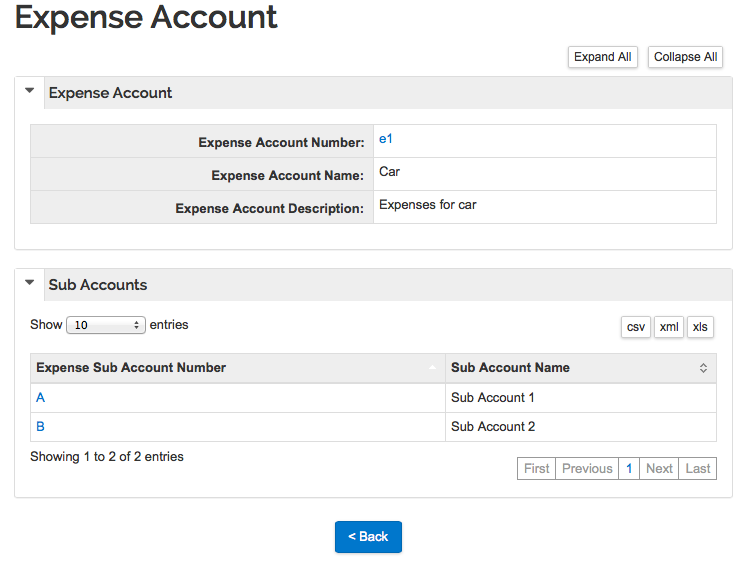Sort by Sub Account Name column

tap(510, 368)
